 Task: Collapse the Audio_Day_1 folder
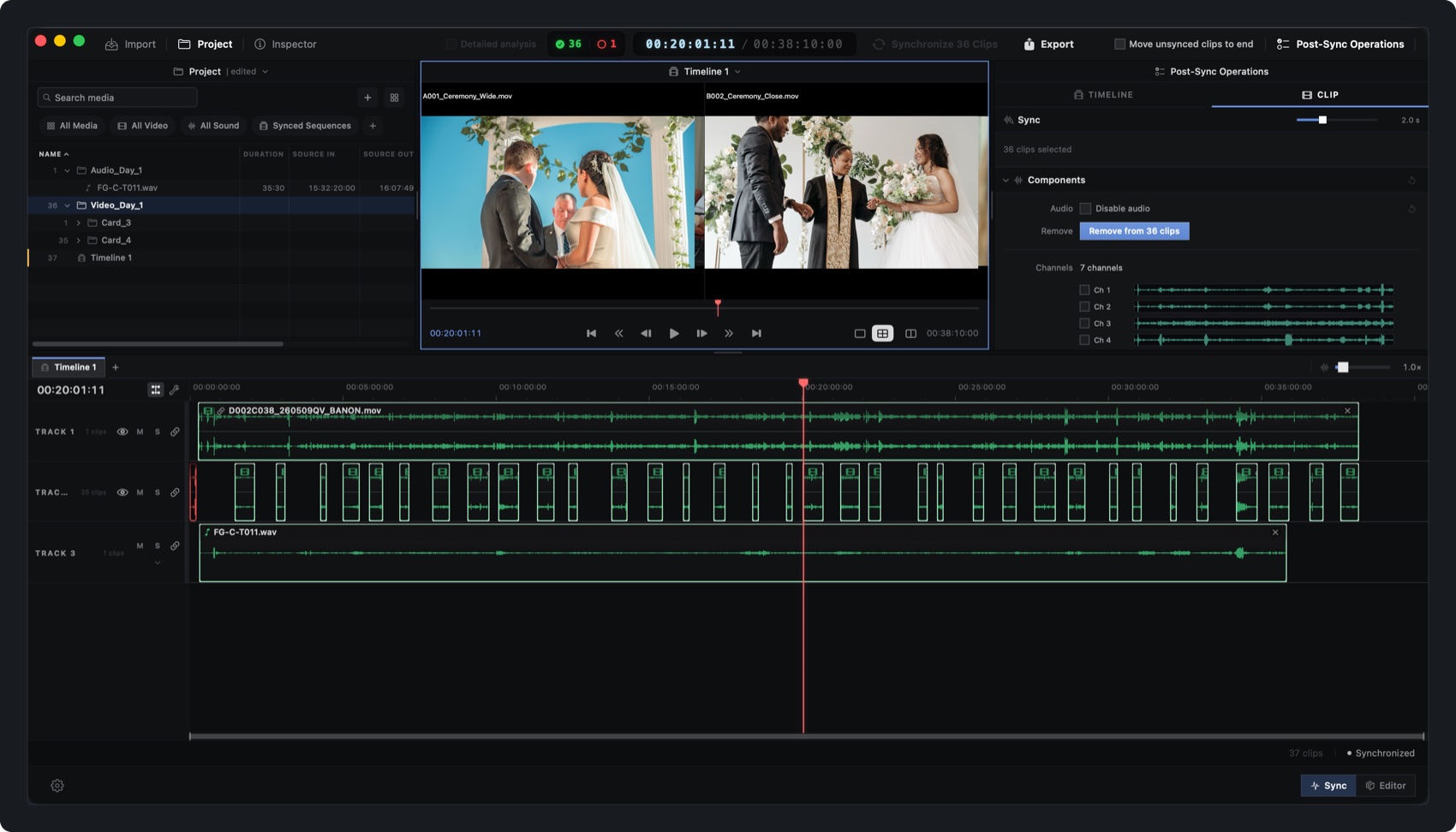67,170
